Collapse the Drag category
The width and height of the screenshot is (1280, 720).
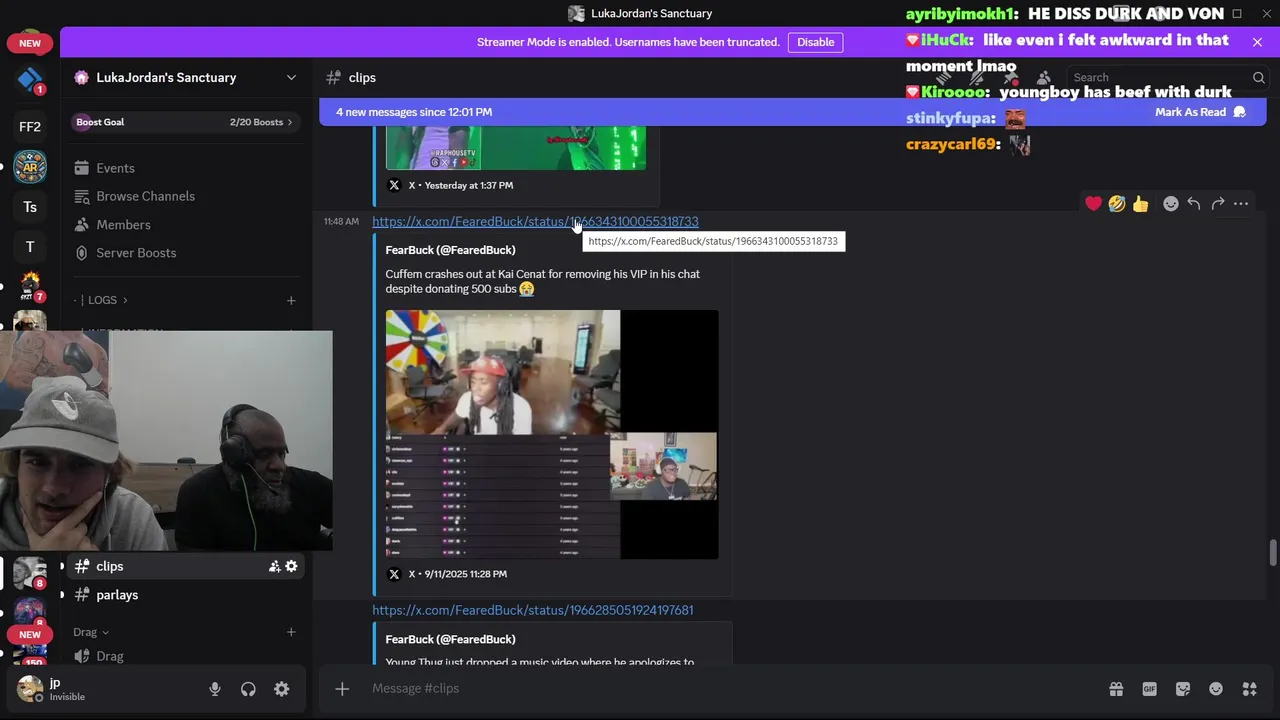point(90,632)
